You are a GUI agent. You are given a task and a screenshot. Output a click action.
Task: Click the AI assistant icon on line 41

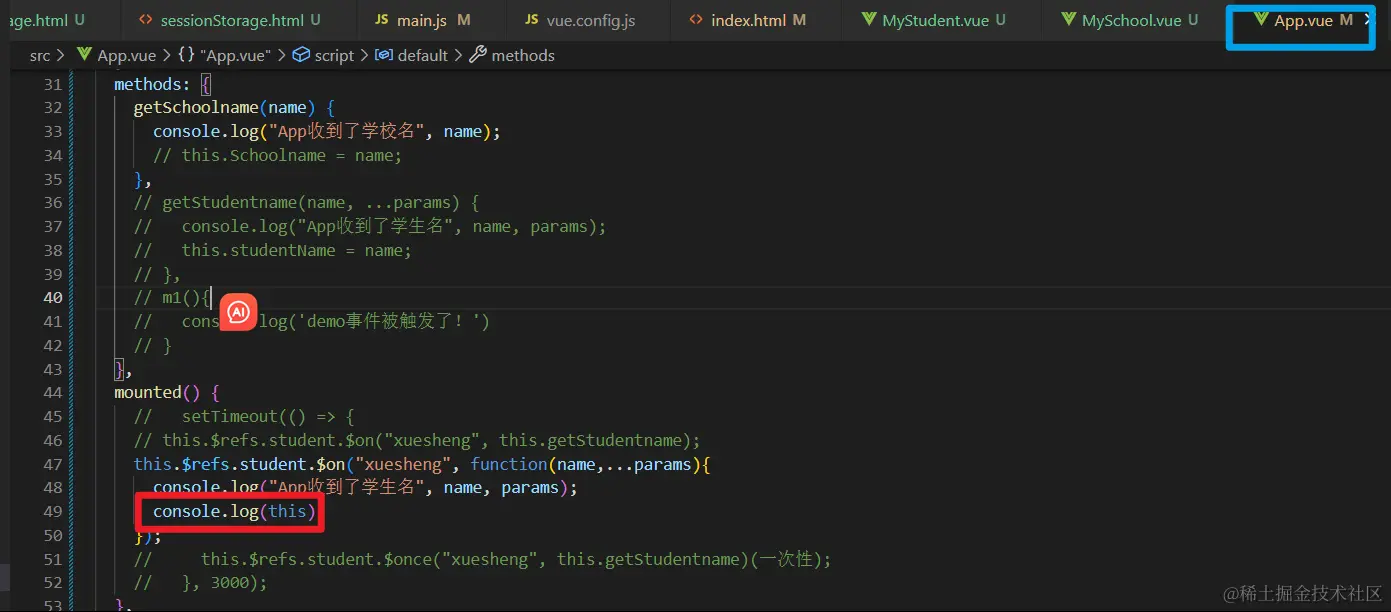[238, 313]
